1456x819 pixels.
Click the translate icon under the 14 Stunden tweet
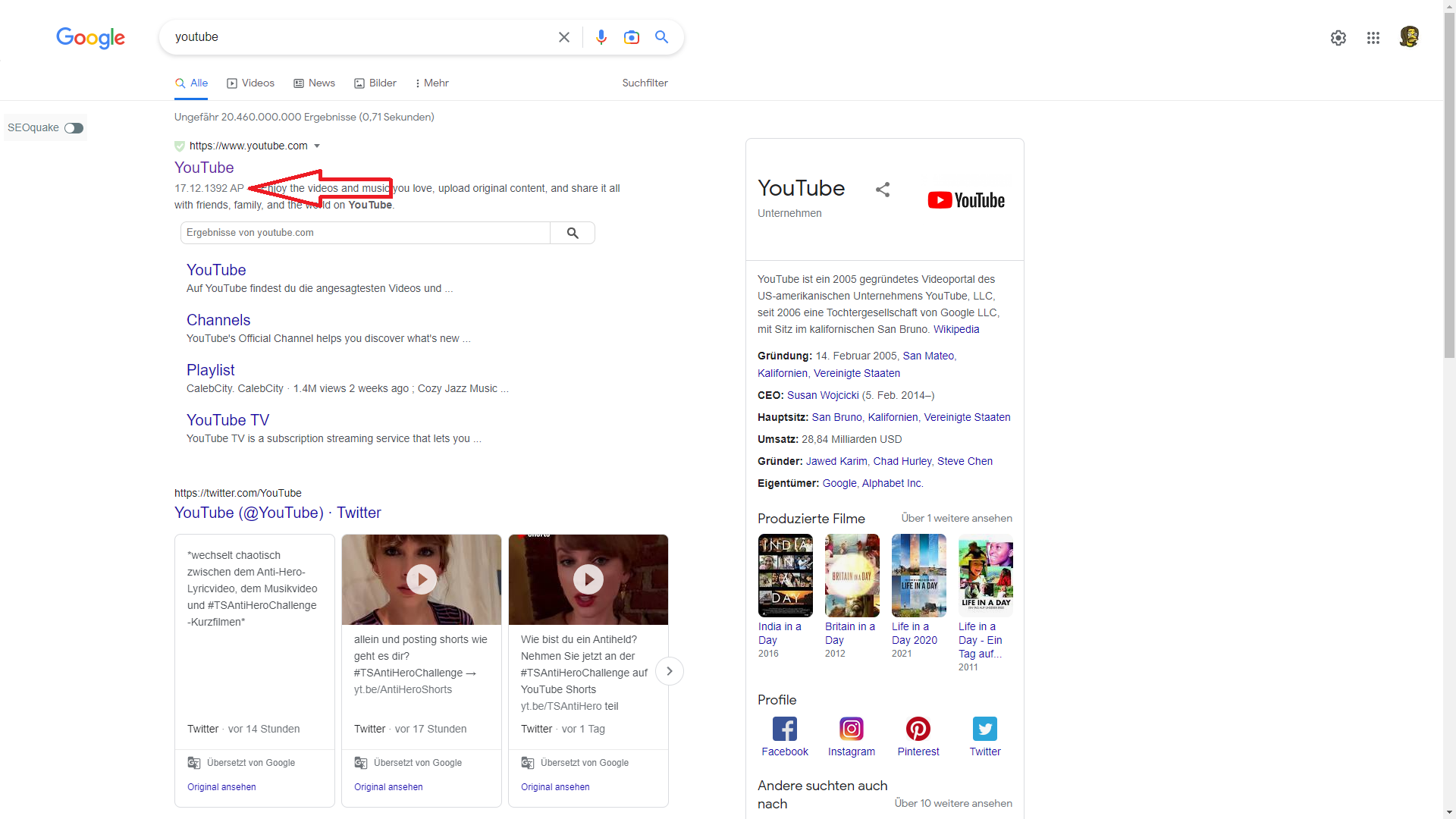pyautogui.click(x=194, y=763)
